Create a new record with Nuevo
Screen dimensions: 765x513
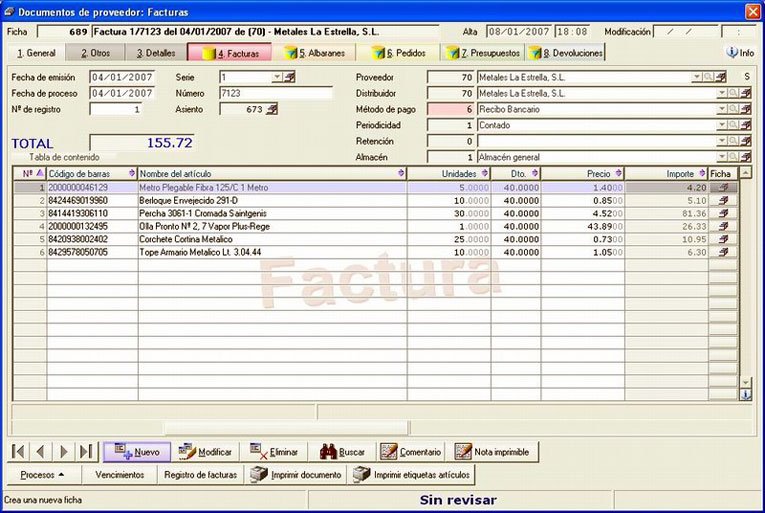coord(137,452)
